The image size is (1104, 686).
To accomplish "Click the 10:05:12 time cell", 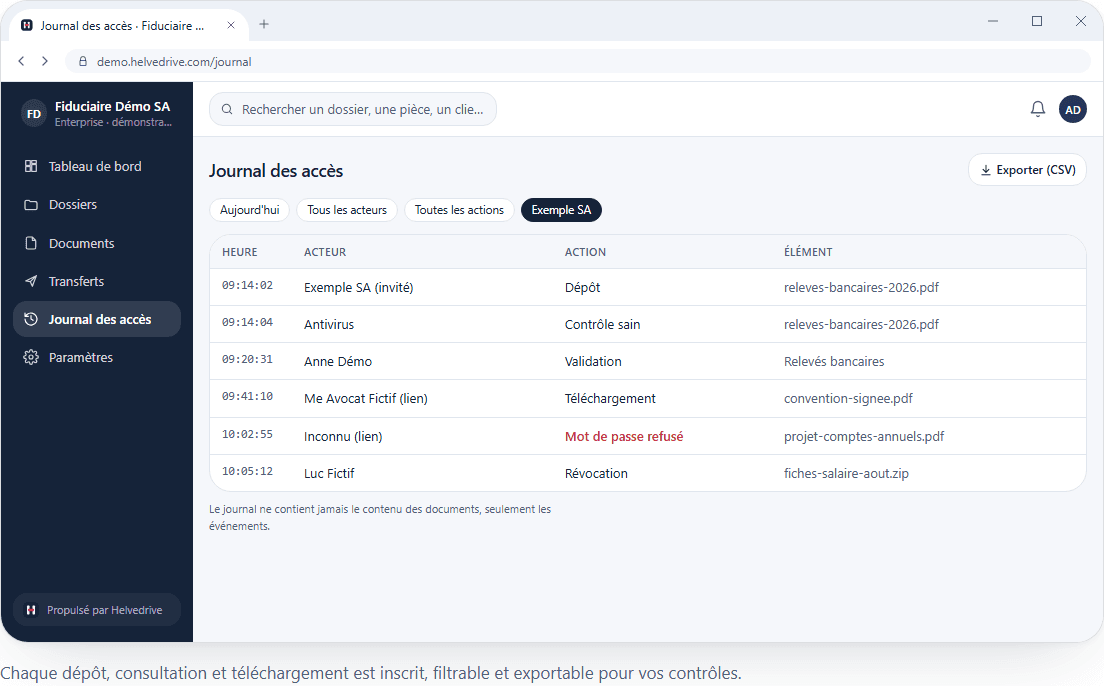I will pyautogui.click(x=247, y=471).
